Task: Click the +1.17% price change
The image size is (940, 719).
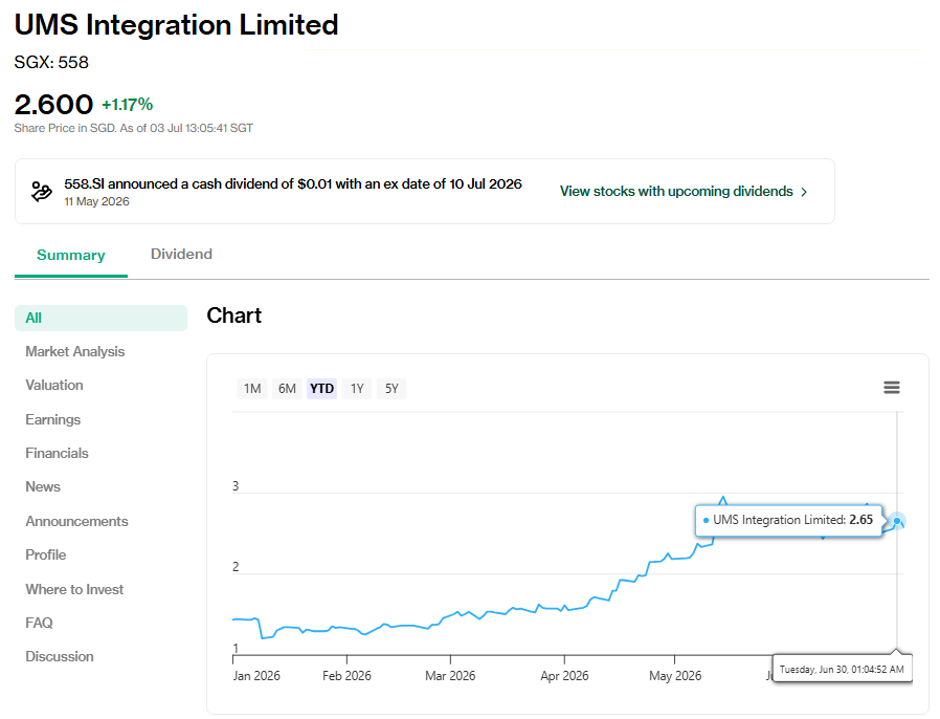Action: coord(127,104)
